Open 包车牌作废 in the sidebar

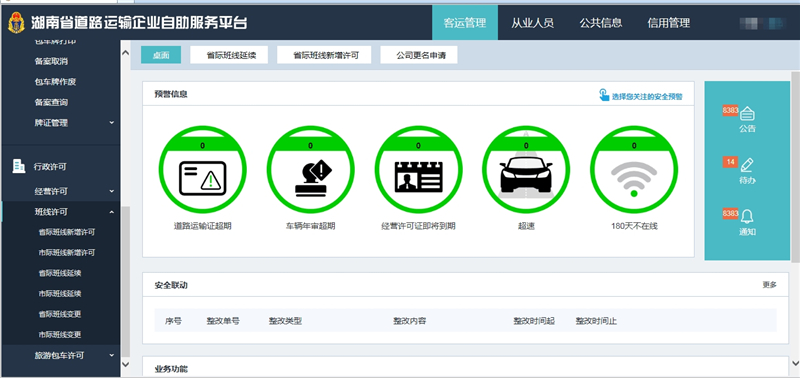(55, 82)
